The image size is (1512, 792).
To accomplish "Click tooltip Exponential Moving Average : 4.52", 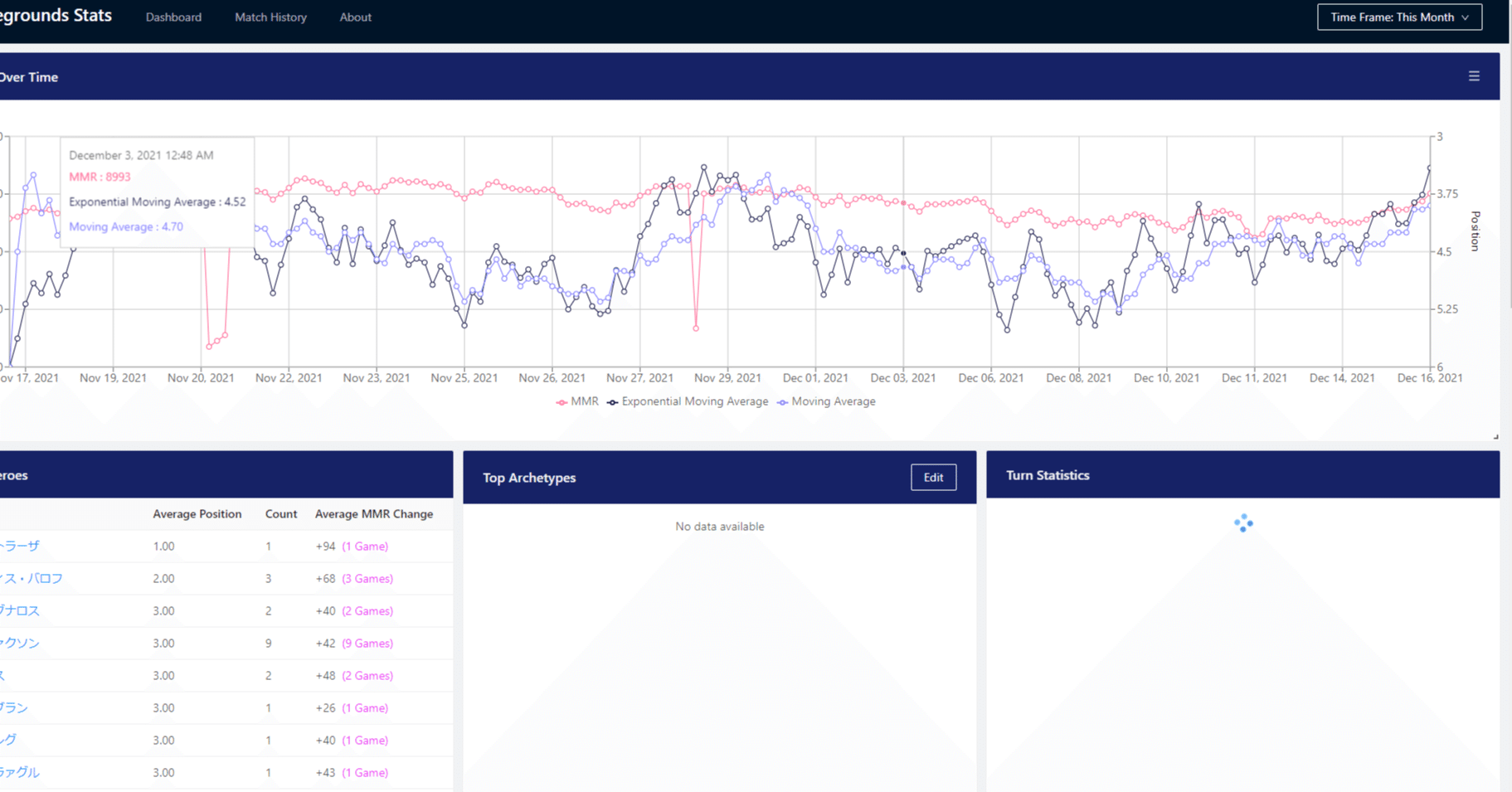I will pos(158,202).
